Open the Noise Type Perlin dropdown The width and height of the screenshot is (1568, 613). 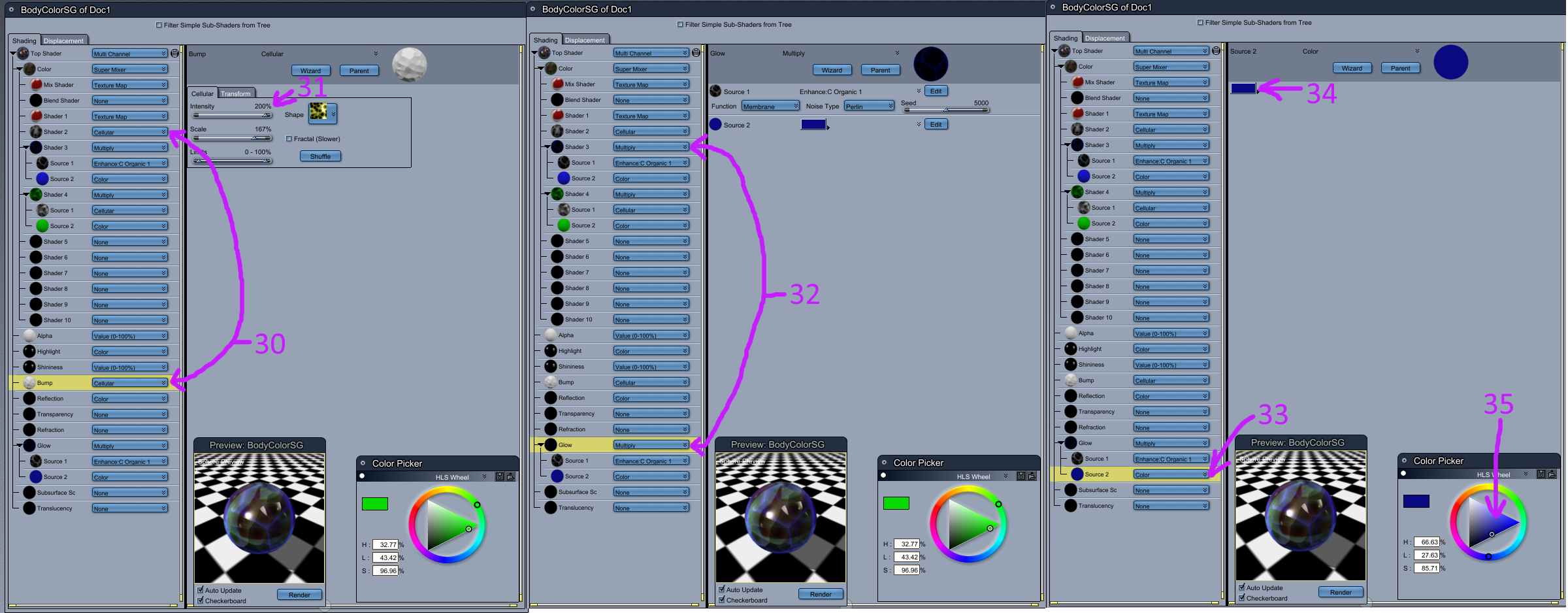[869, 107]
